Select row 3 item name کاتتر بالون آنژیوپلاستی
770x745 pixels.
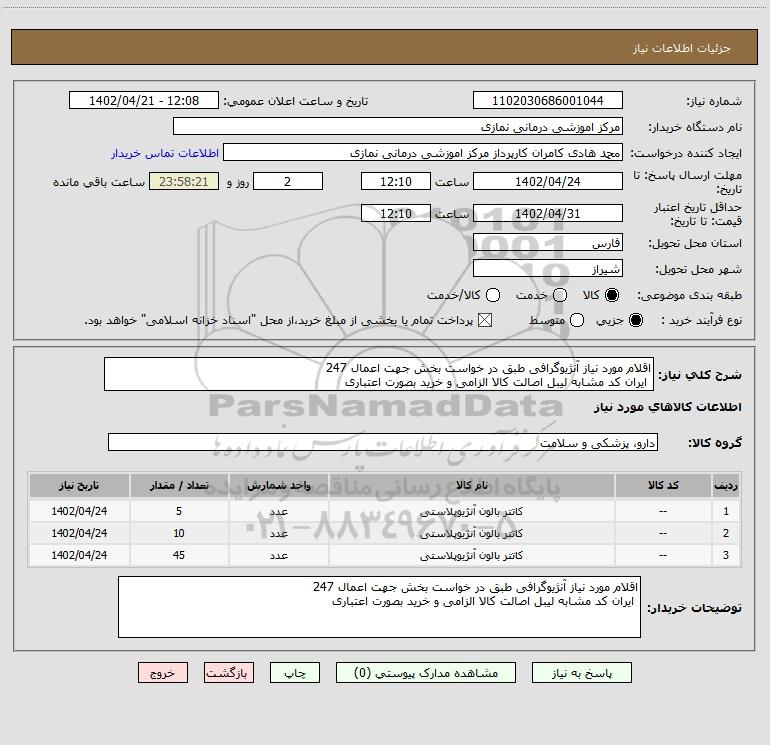[x=471, y=555]
